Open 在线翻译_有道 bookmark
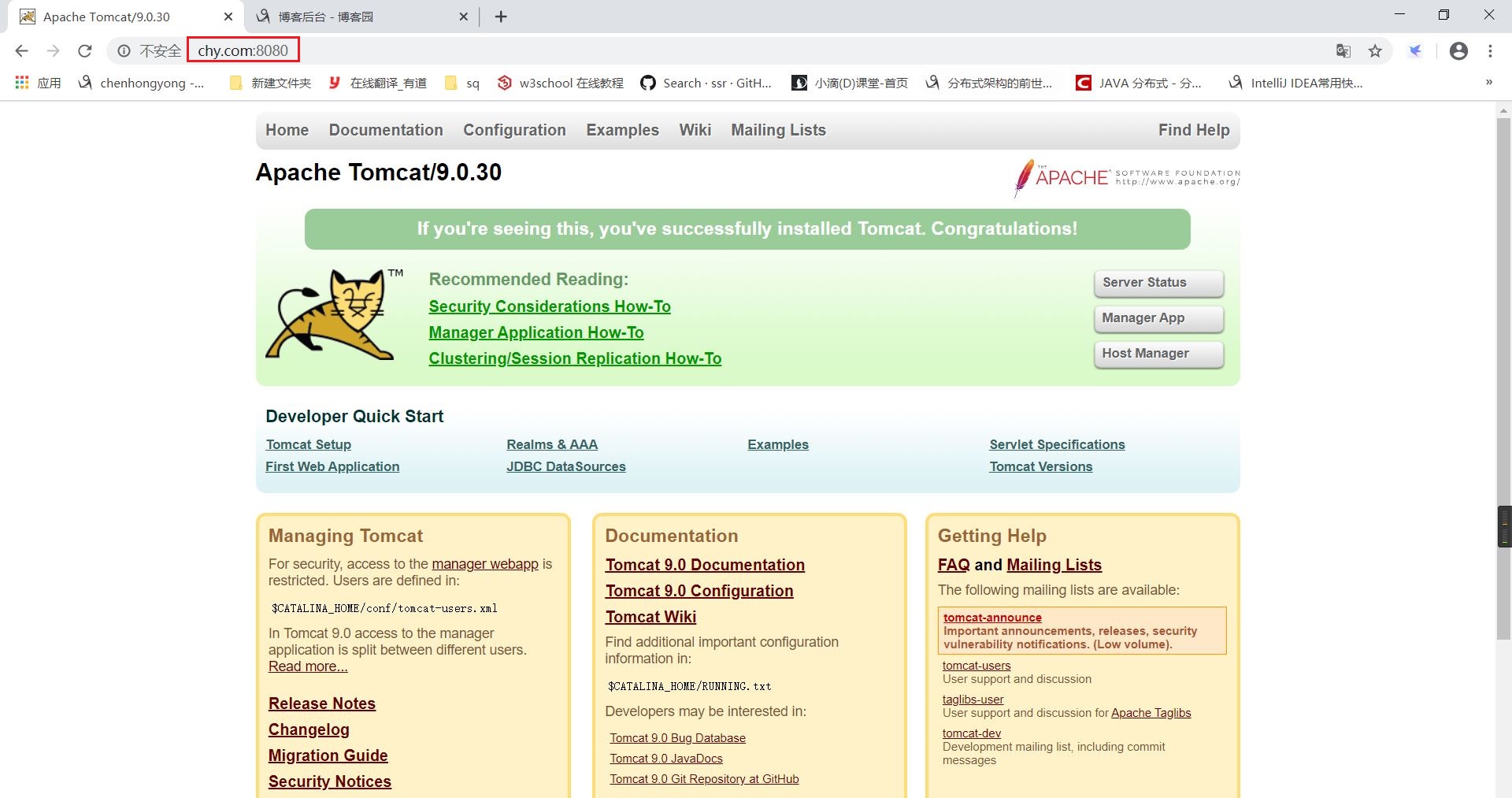The width and height of the screenshot is (1512, 798). tap(377, 83)
